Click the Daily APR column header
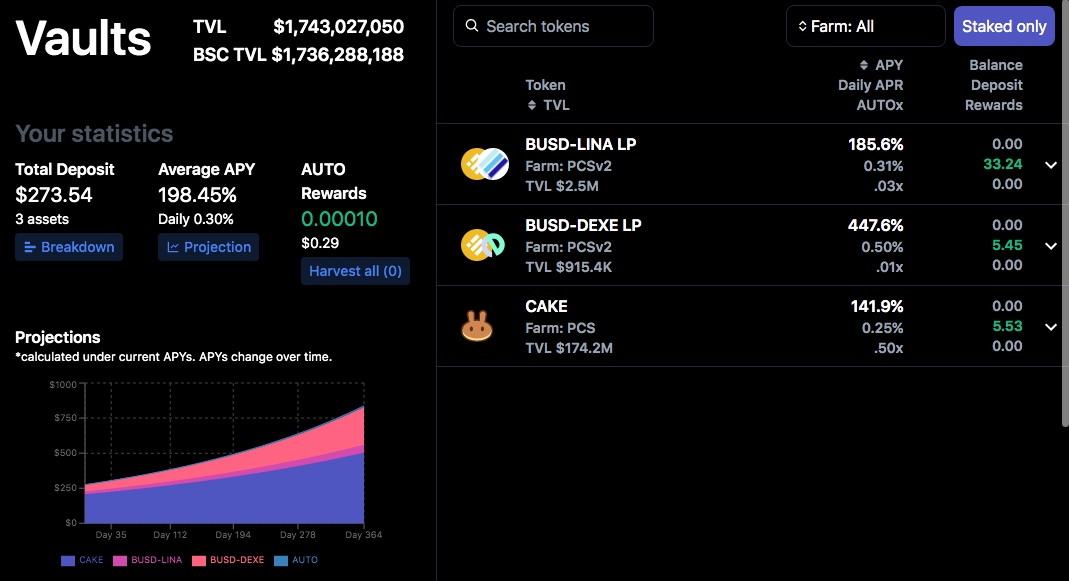The height and width of the screenshot is (581, 1069). [870, 85]
